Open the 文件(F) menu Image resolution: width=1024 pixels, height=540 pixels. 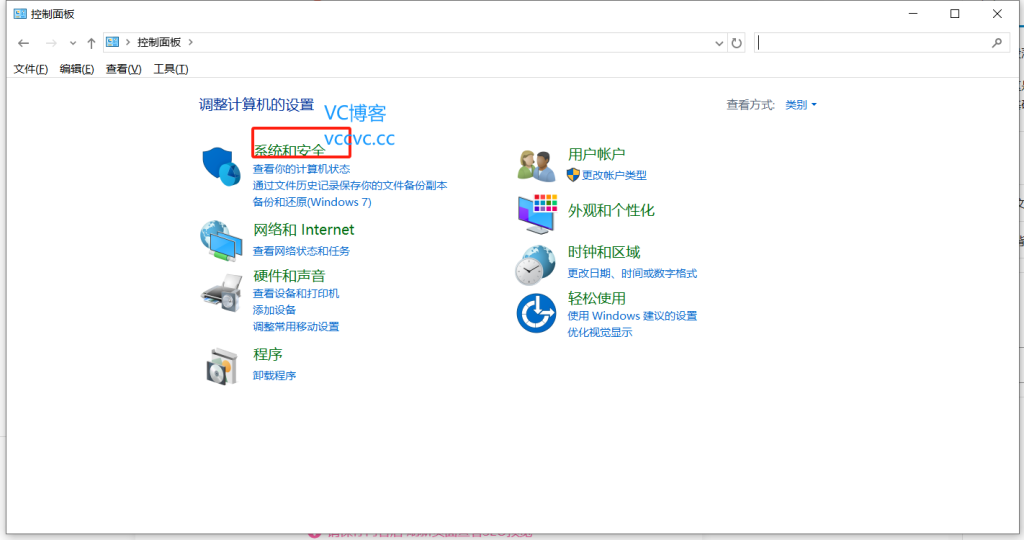pyautogui.click(x=31, y=69)
